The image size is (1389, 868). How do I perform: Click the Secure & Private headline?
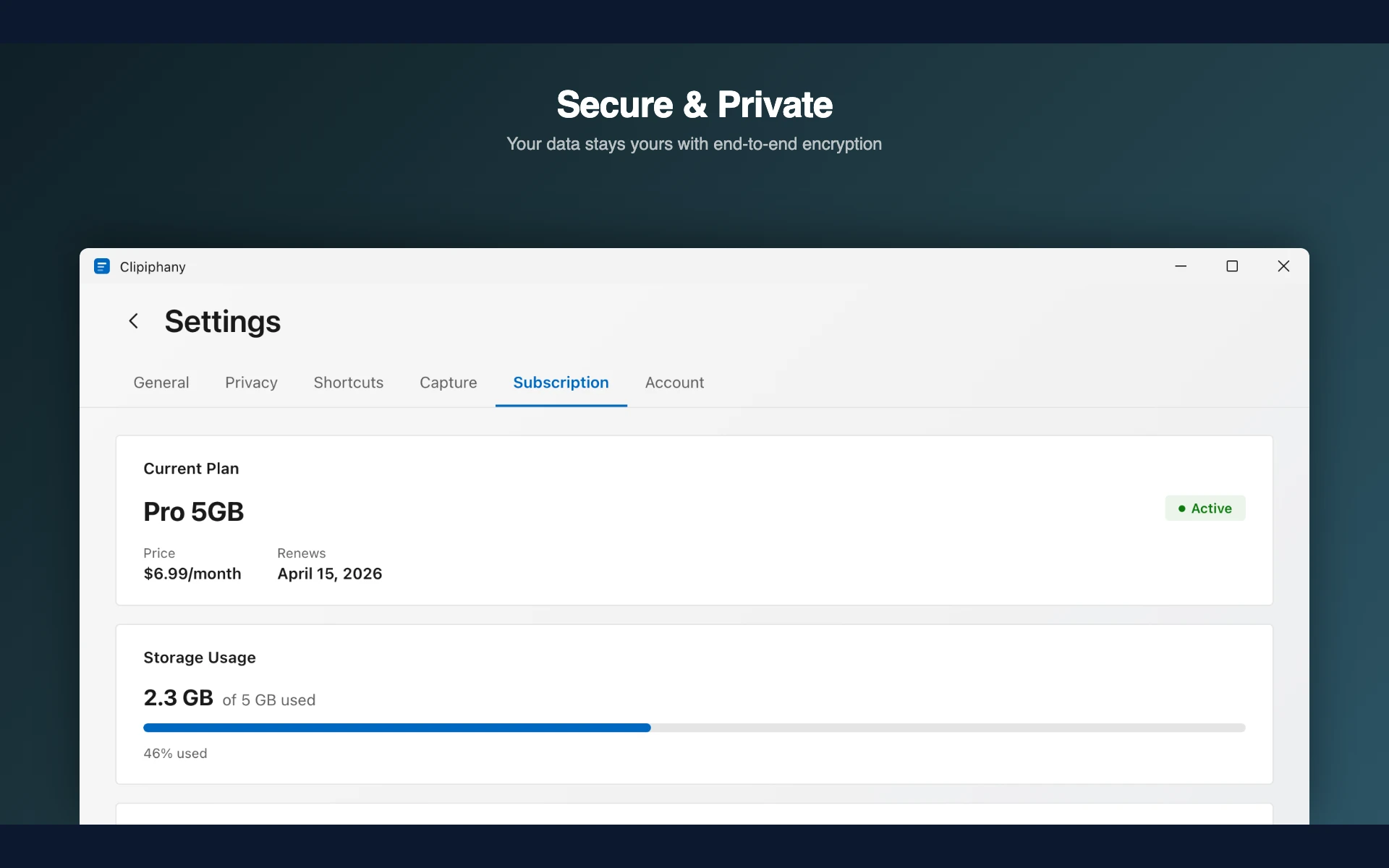tap(694, 105)
